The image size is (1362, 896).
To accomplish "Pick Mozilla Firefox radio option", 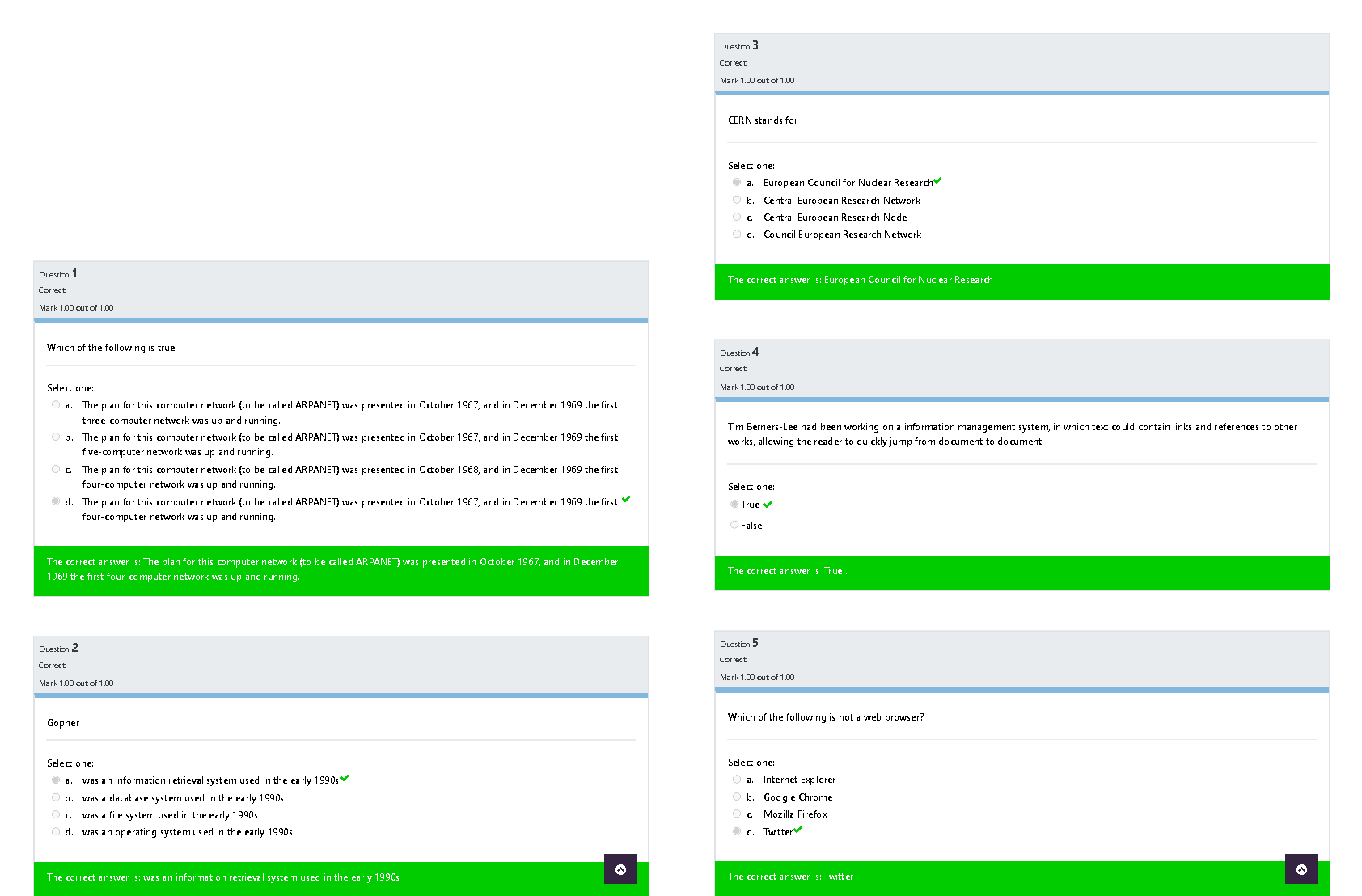I will coord(737,814).
